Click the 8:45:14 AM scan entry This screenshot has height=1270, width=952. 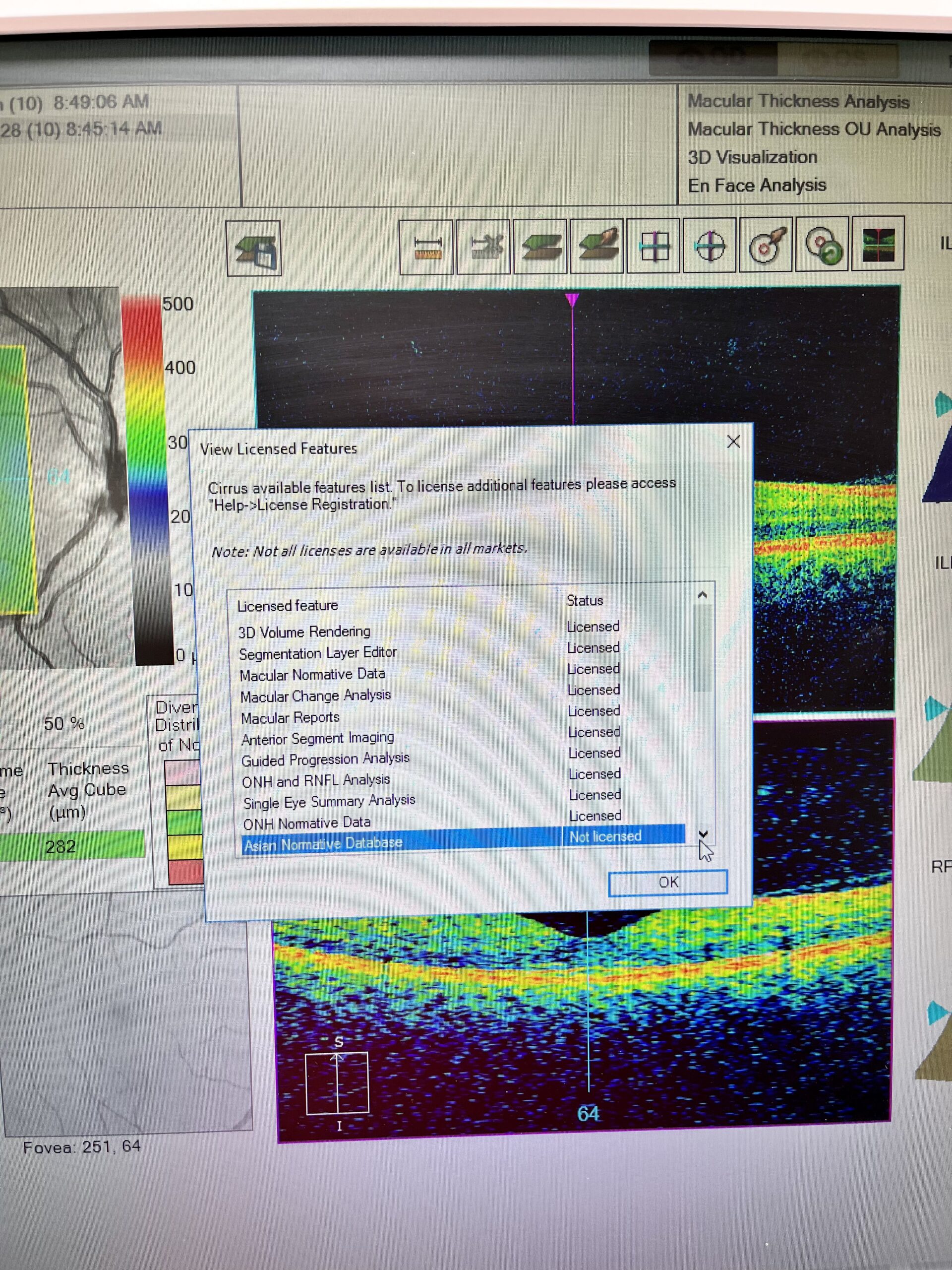pyautogui.click(x=80, y=129)
